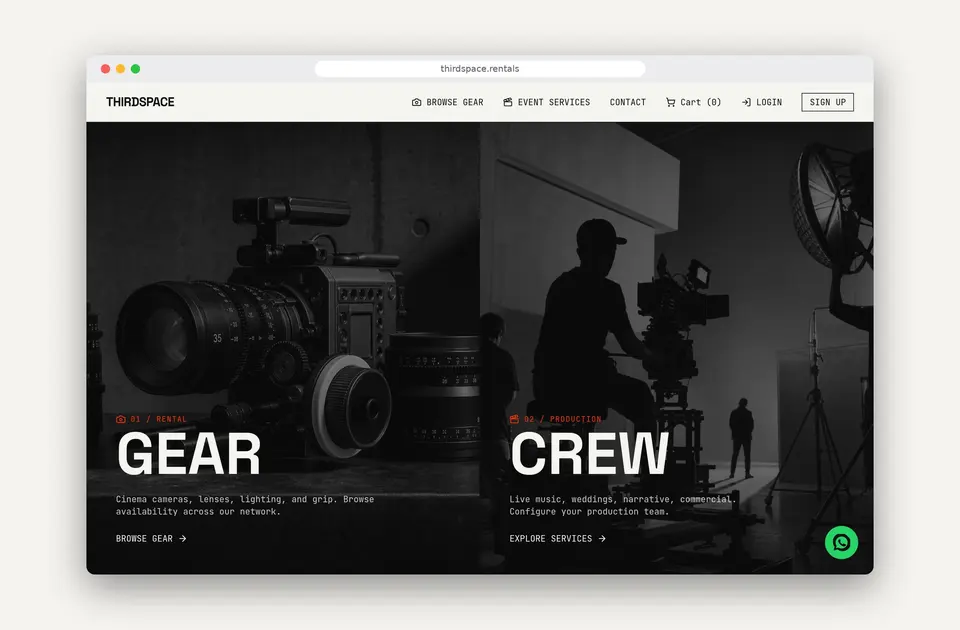
Task: Click the 'Live music, weddings, narrative' description
Action: click(x=623, y=506)
